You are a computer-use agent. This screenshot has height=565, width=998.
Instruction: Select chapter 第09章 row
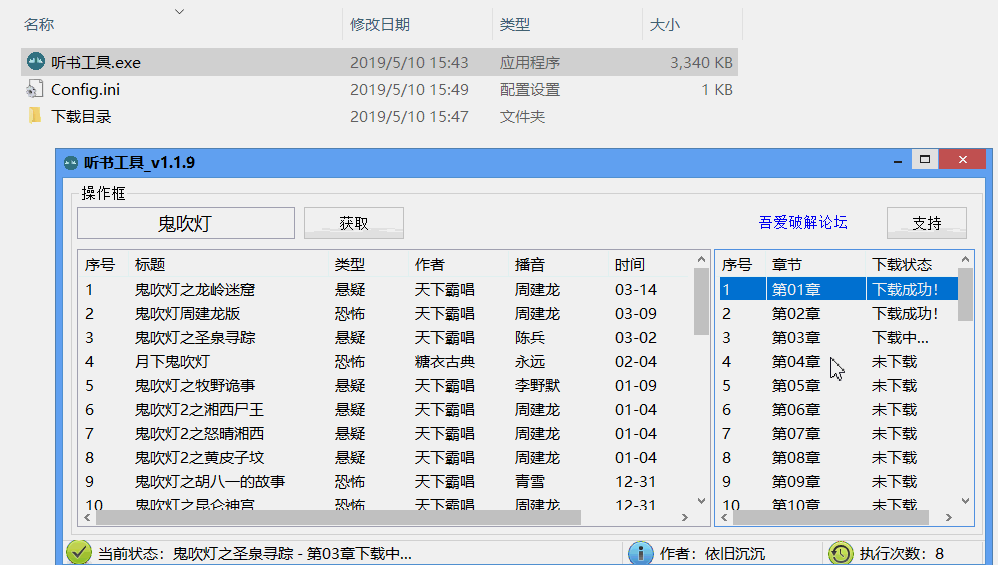(838, 482)
